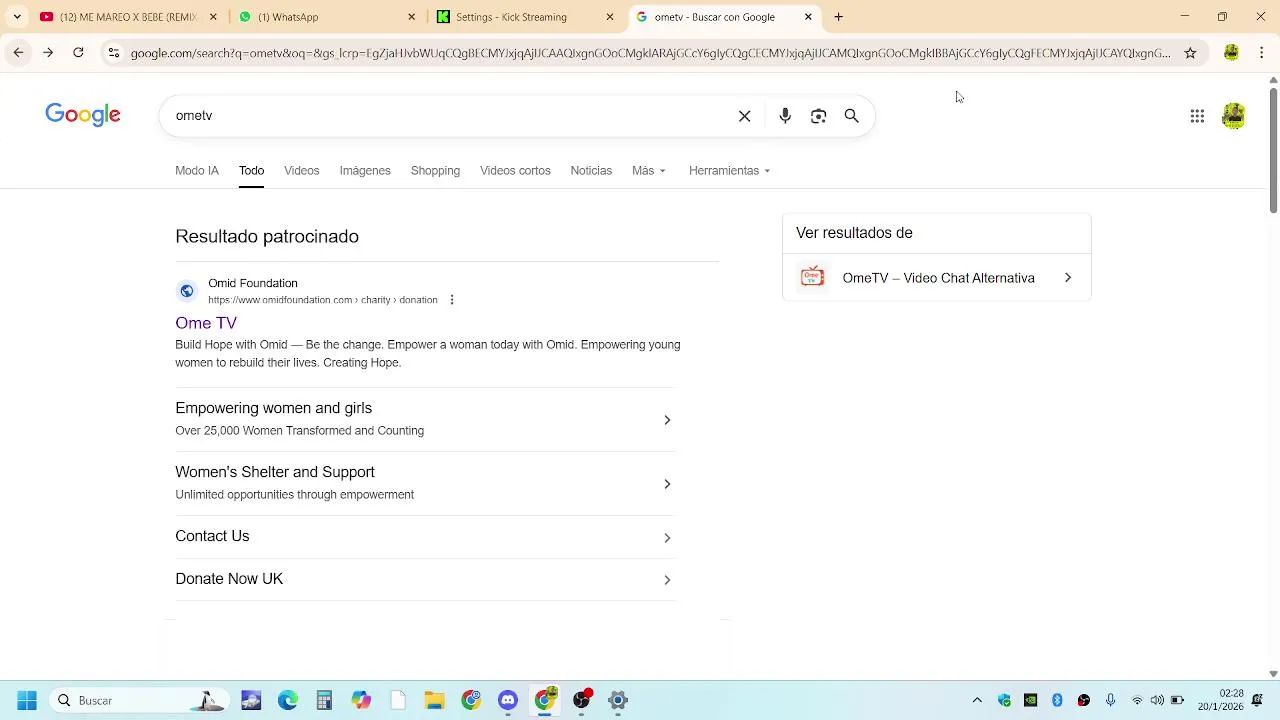This screenshot has width=1280, height=720.
Task: Clear the search box with X icon
Action: pos(744,116)
